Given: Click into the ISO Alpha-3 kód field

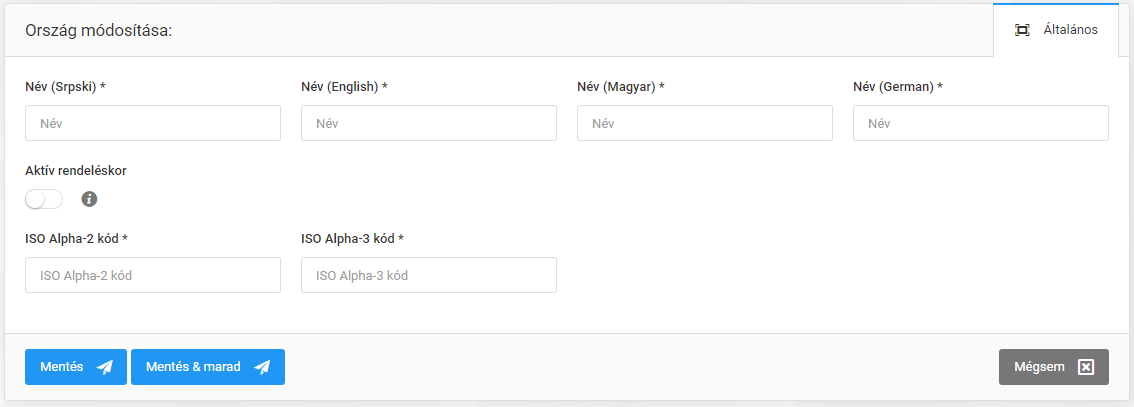Looking at the screenshot, I should tap(429, 275).
